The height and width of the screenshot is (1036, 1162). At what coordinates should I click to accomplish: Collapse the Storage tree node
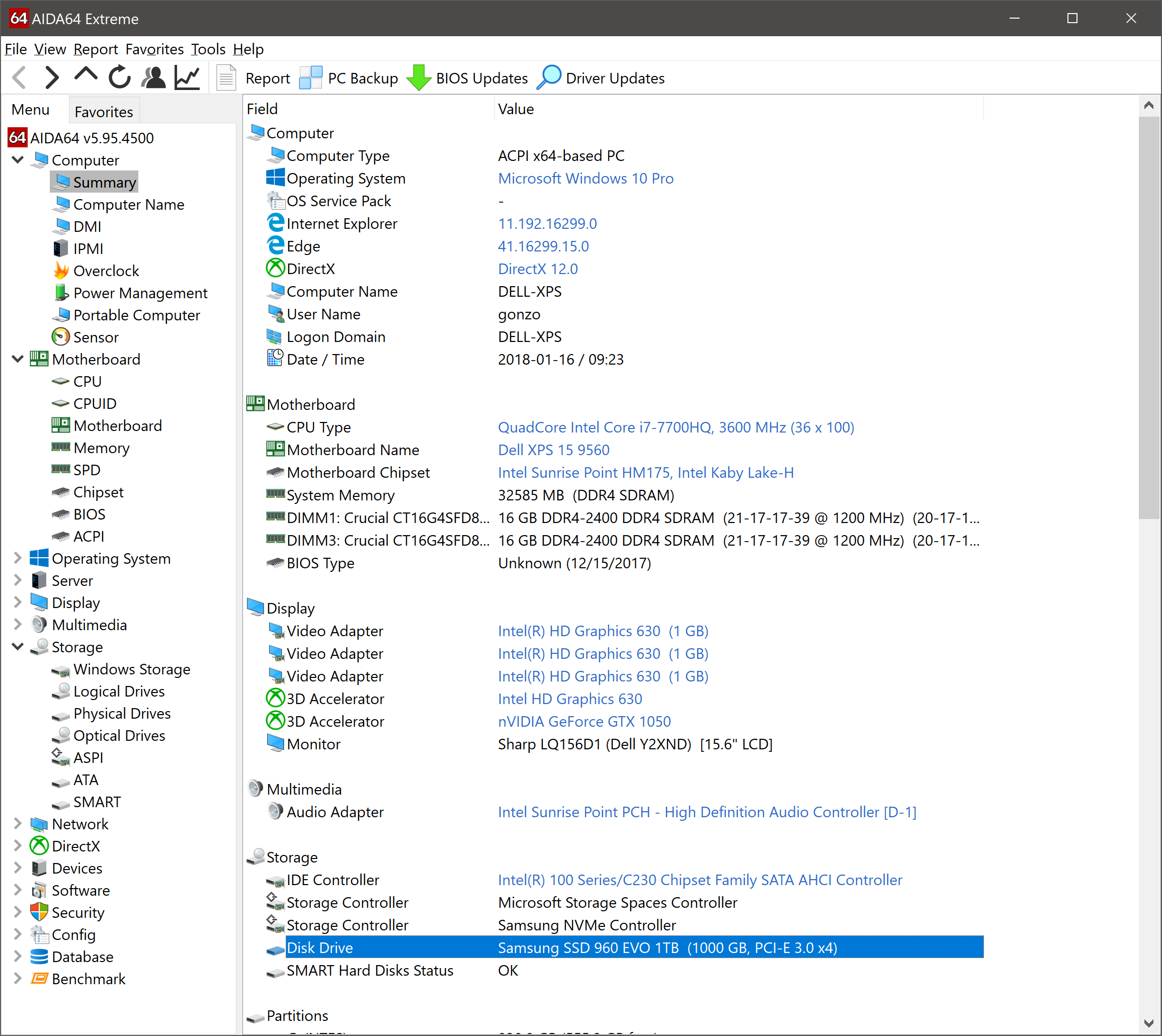point(18,647)
